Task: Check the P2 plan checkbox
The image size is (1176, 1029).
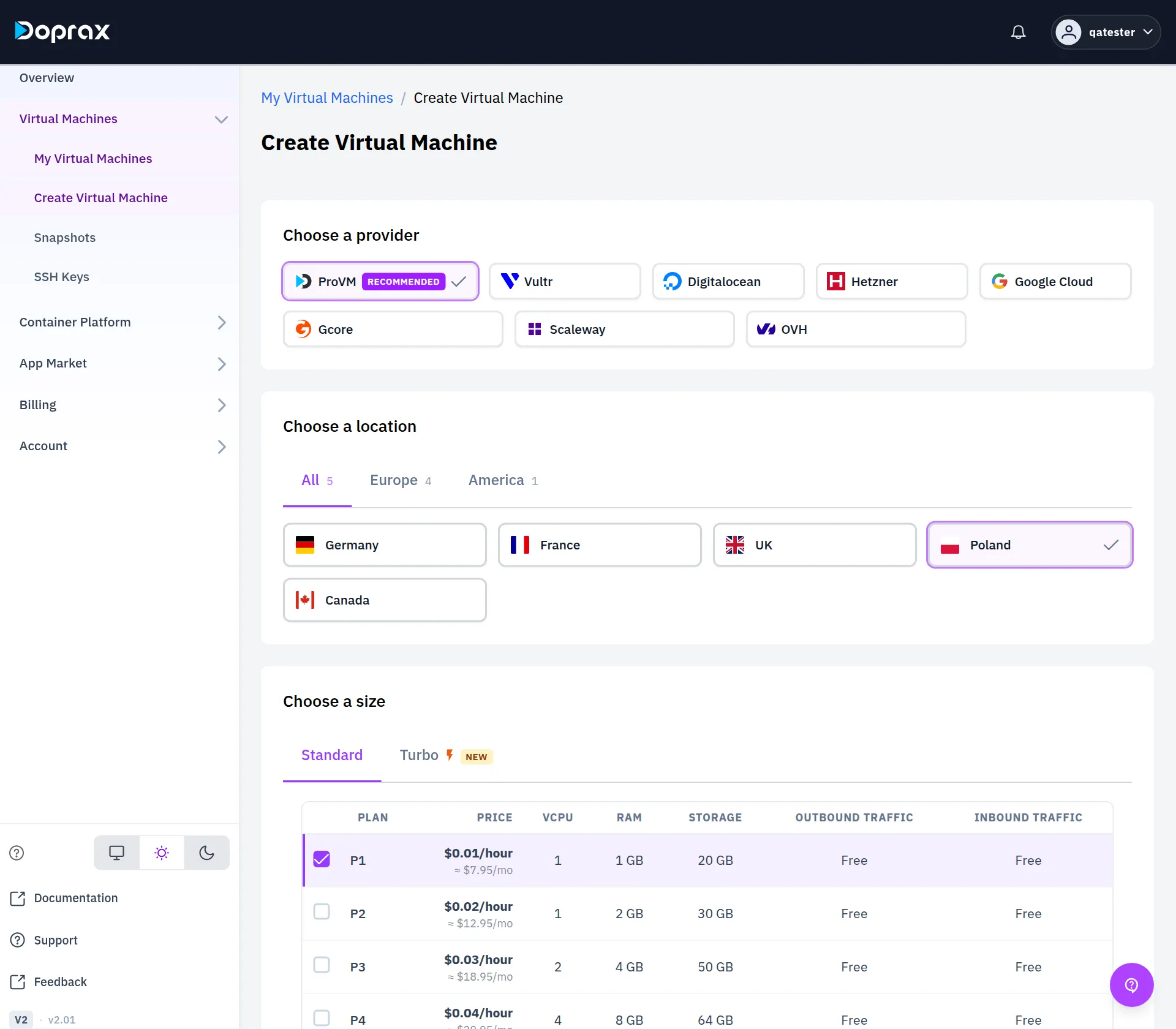Action: coord(322,912)
